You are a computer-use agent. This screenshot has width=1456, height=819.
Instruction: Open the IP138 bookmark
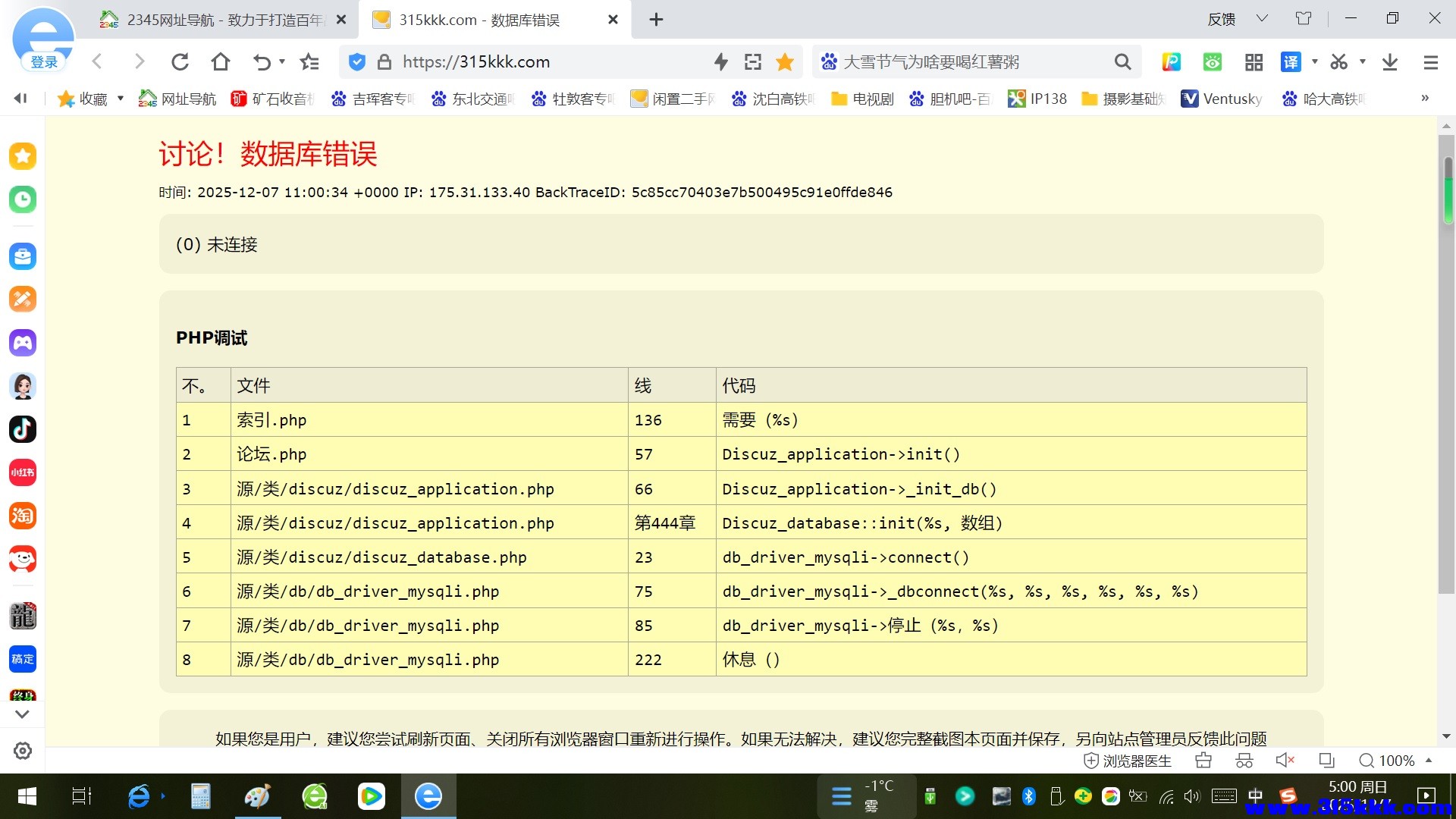pos(1037,99)
